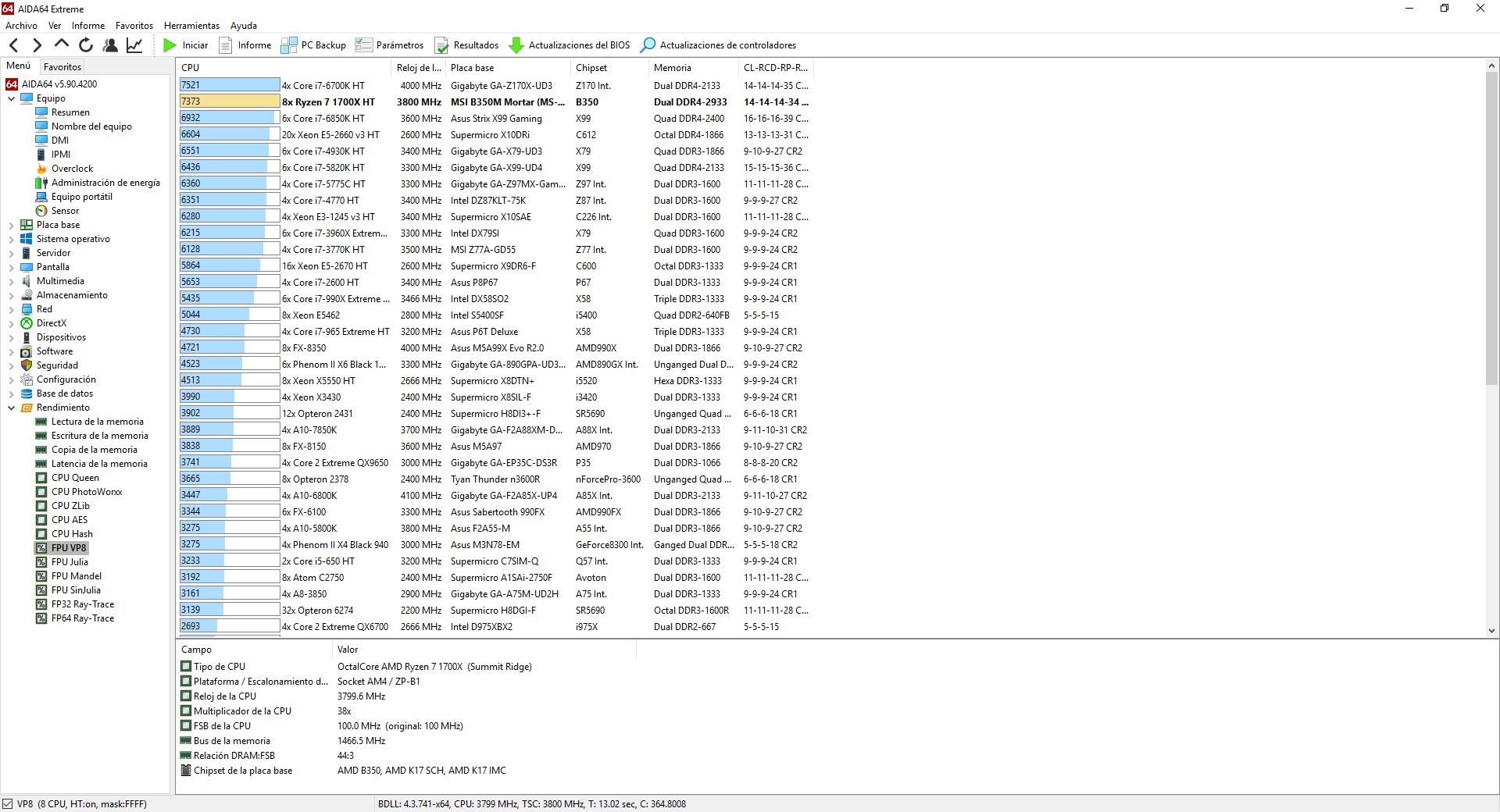Expand the Multimedia node

point(11,281)
